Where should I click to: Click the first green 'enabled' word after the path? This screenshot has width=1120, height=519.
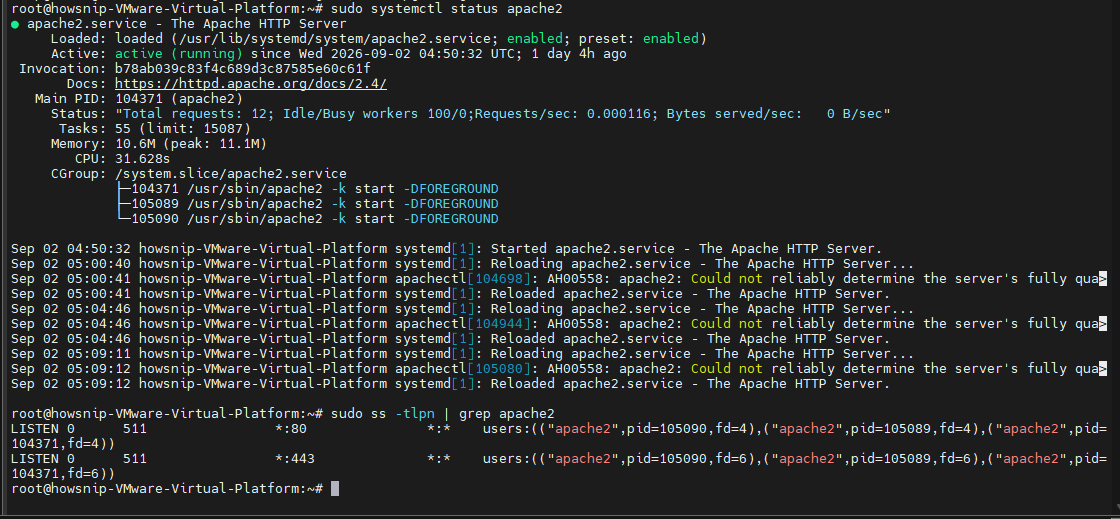pos(534,39)
